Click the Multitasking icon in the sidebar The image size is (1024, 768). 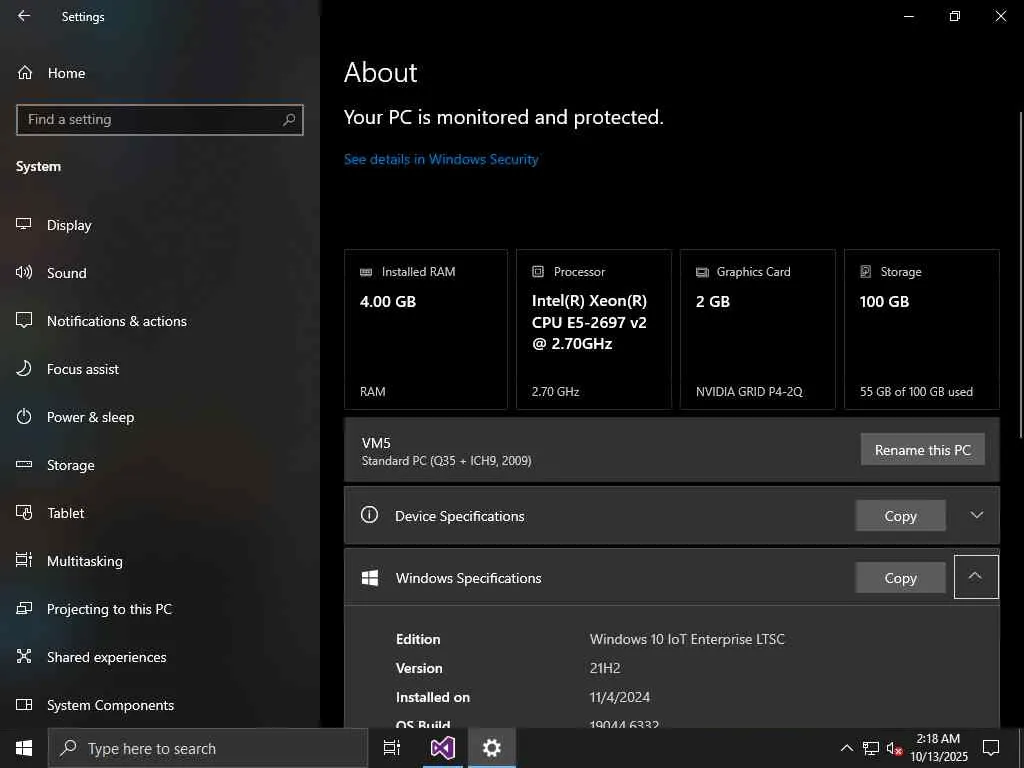(x=24, y=560)
